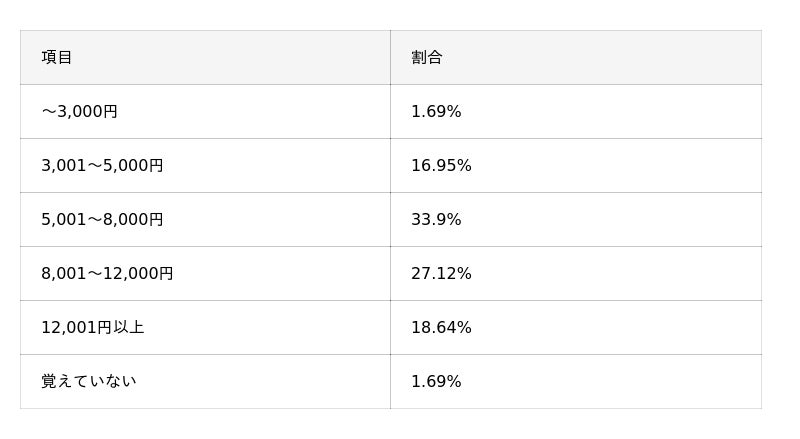Click the 項目 column header
This screenshot has height=439, width=800.
(57, 58)
